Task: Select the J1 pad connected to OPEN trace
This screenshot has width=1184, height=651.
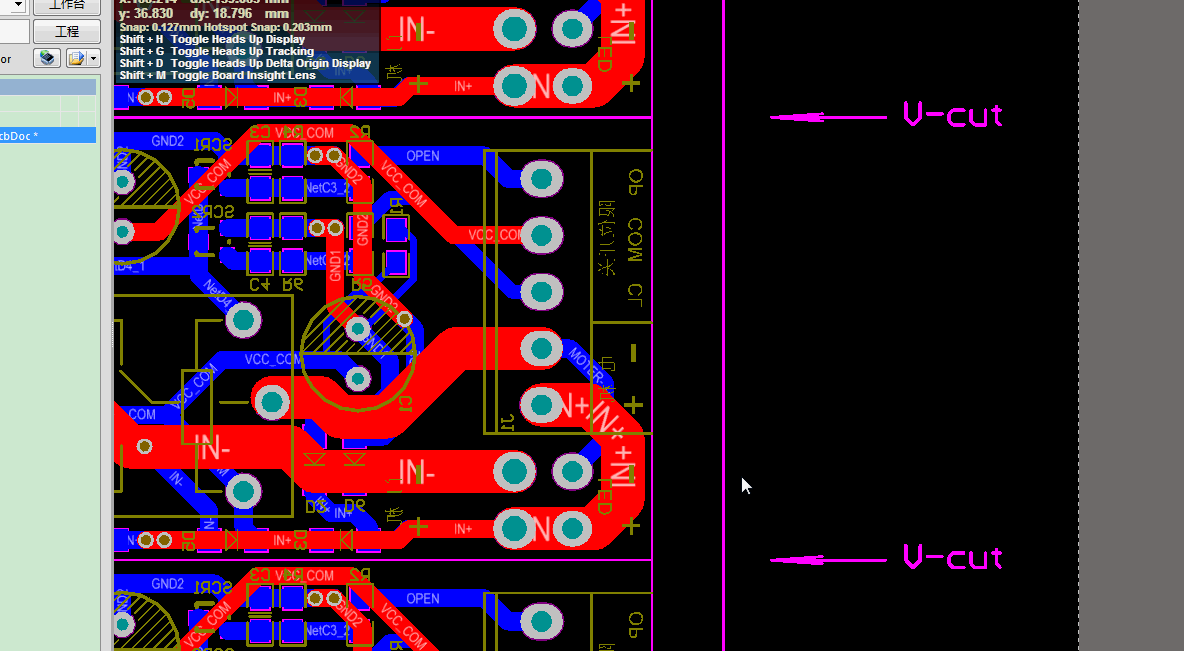Action: tap(541, 180)
